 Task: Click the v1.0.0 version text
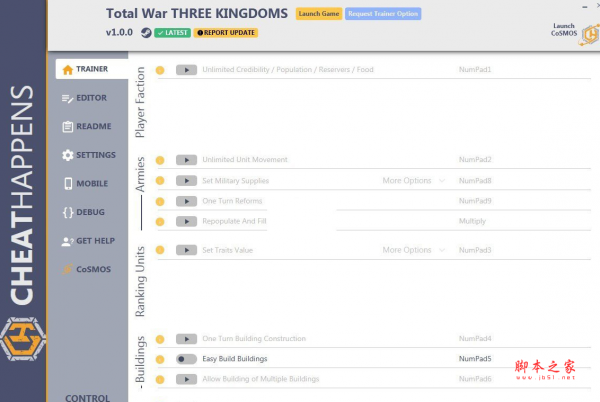tap(119, 33)
